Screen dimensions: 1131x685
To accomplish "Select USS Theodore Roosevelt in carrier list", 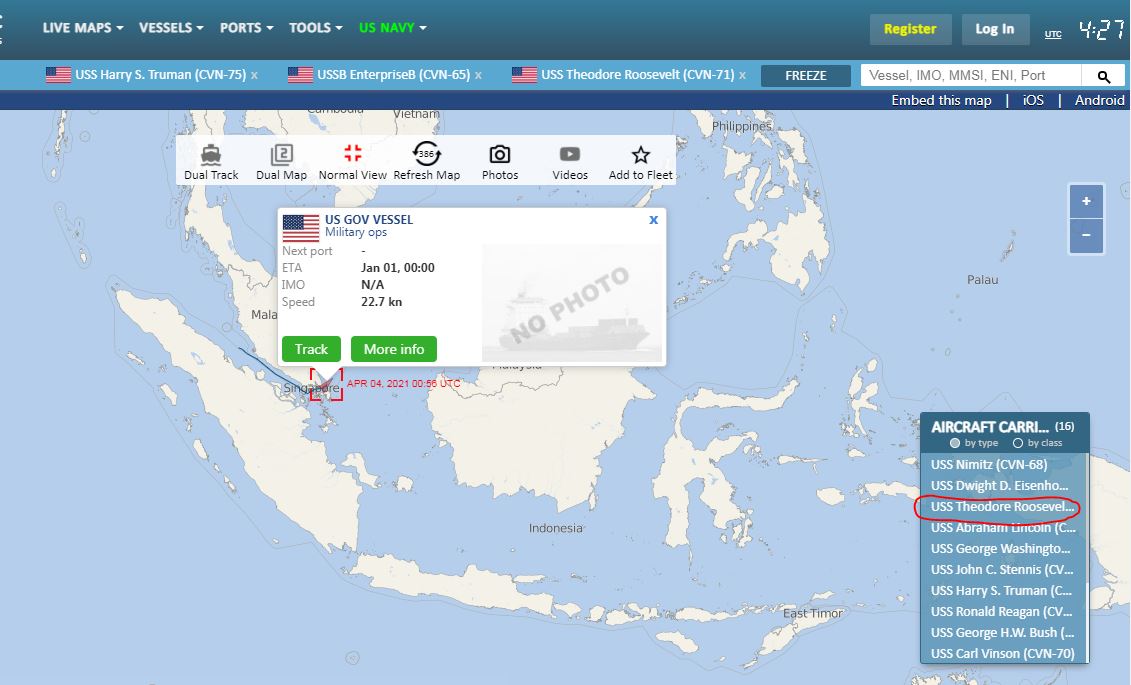I will (1004, 506).
